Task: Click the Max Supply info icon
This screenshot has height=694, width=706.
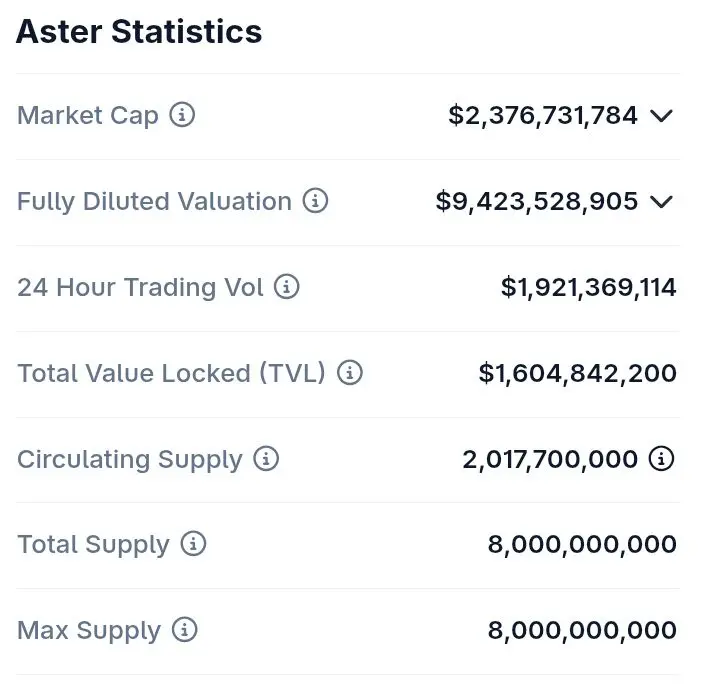Action: 184,630
